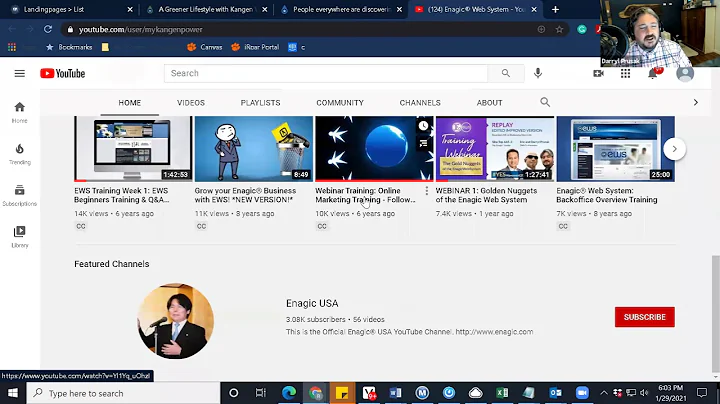This screenshot has width=720, height=404.
Task: Open Subscriptions in the sidebar
Action: [x=19, y=195]
